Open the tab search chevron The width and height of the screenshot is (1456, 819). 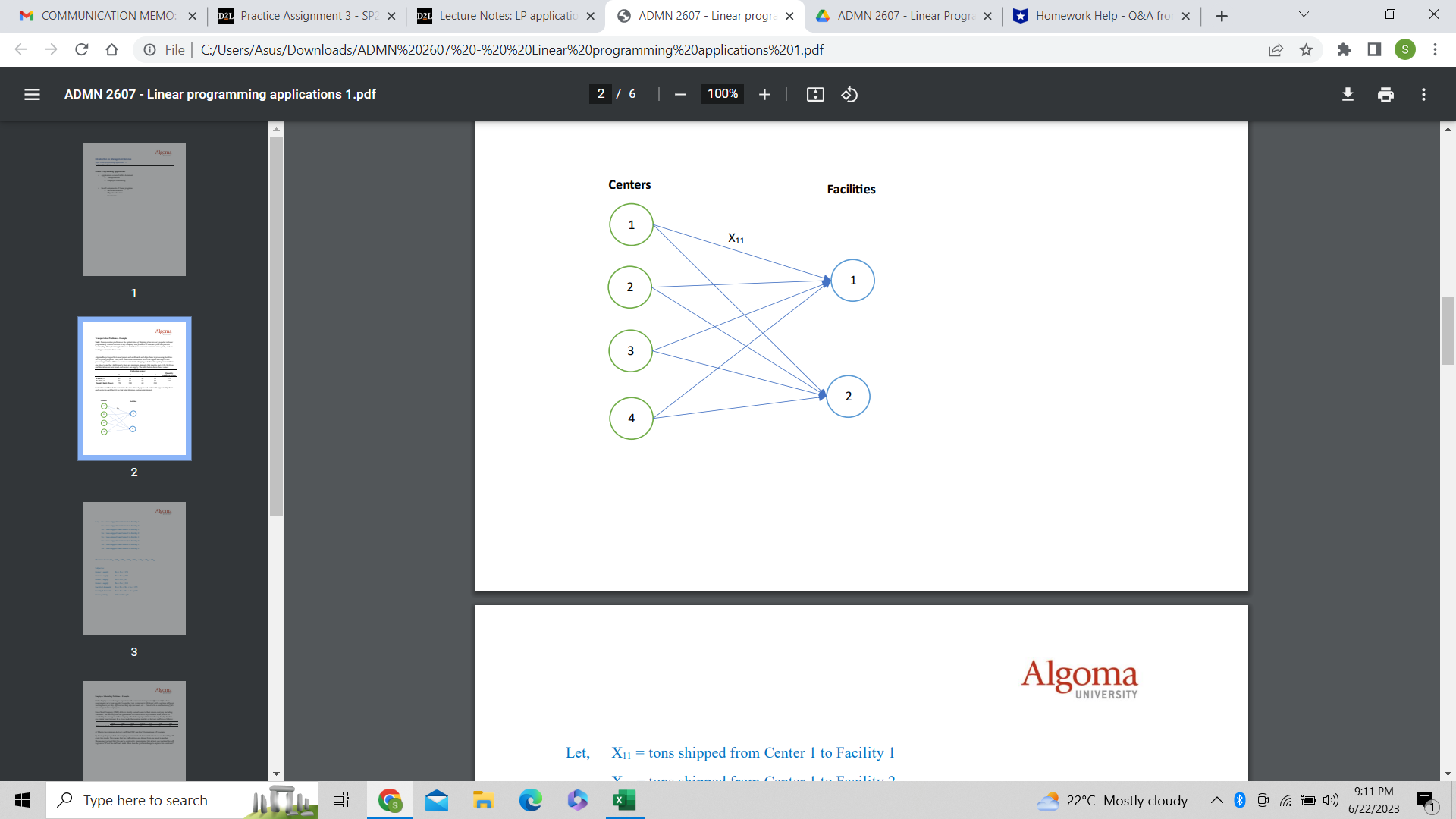coord(1303,14)
